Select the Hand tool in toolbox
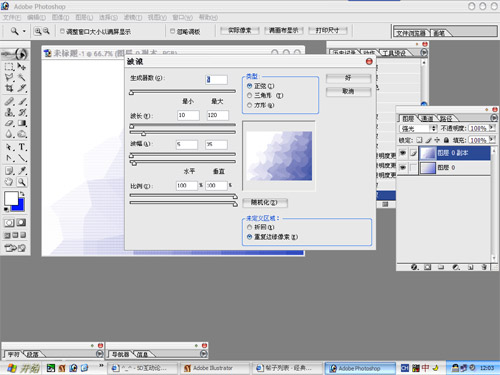This screenshot has height=375, width=500. coord(9,182)
